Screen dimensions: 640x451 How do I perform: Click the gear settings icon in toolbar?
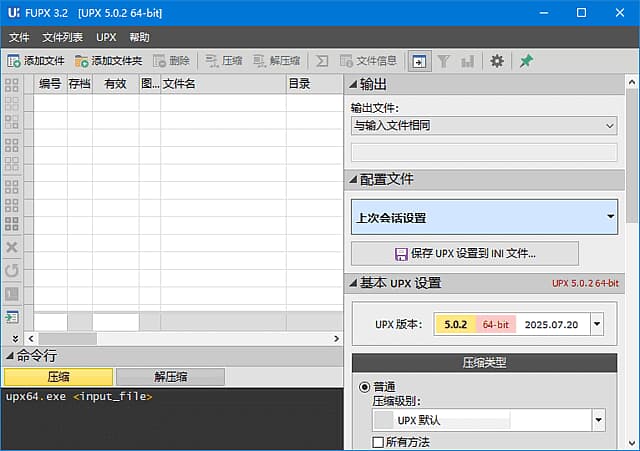[x=497, y=61]
